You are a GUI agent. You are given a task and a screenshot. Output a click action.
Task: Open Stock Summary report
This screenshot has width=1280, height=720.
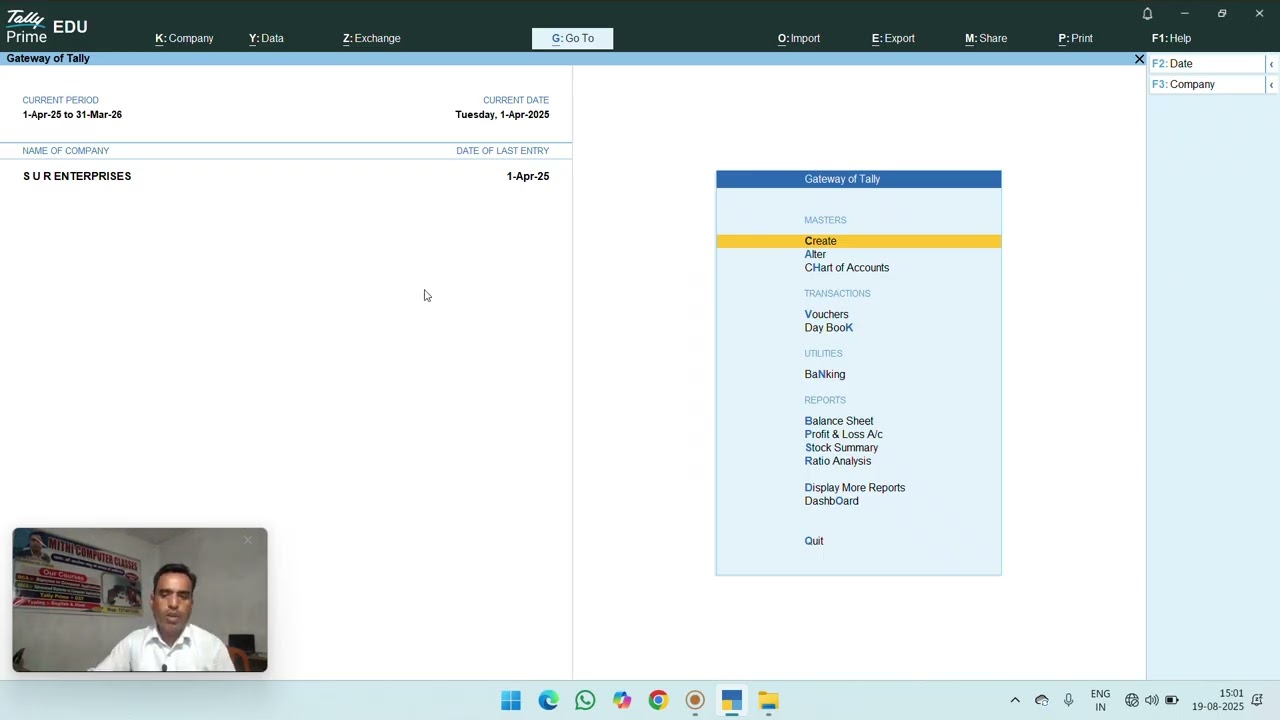click(841, 448)
